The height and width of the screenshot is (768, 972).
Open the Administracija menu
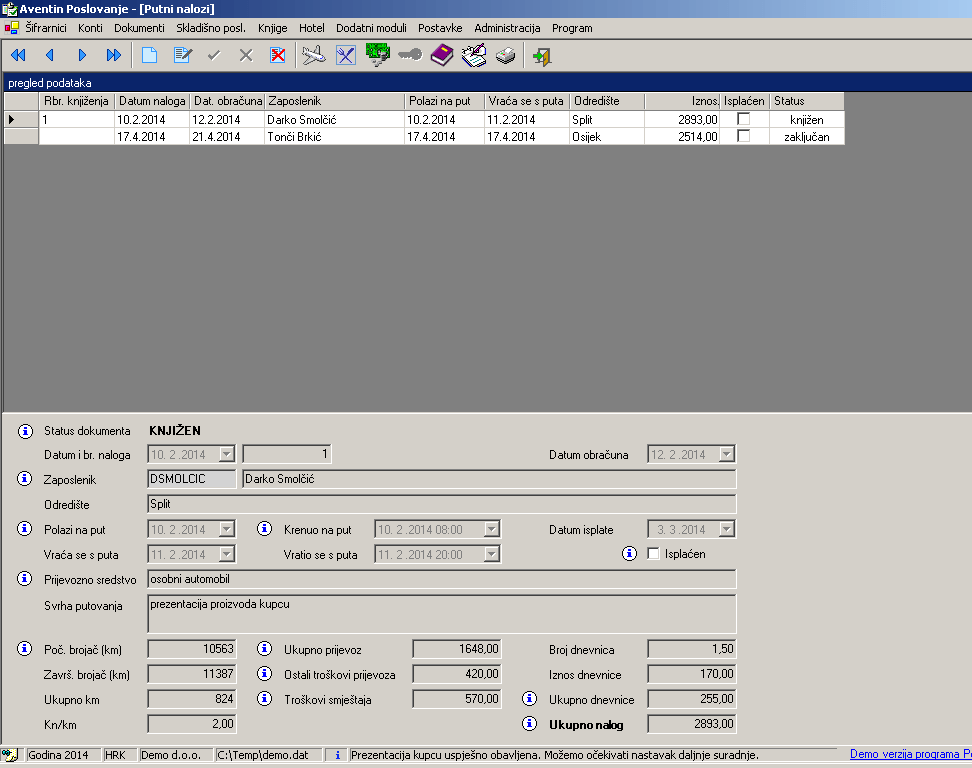[x=507, y=28]
